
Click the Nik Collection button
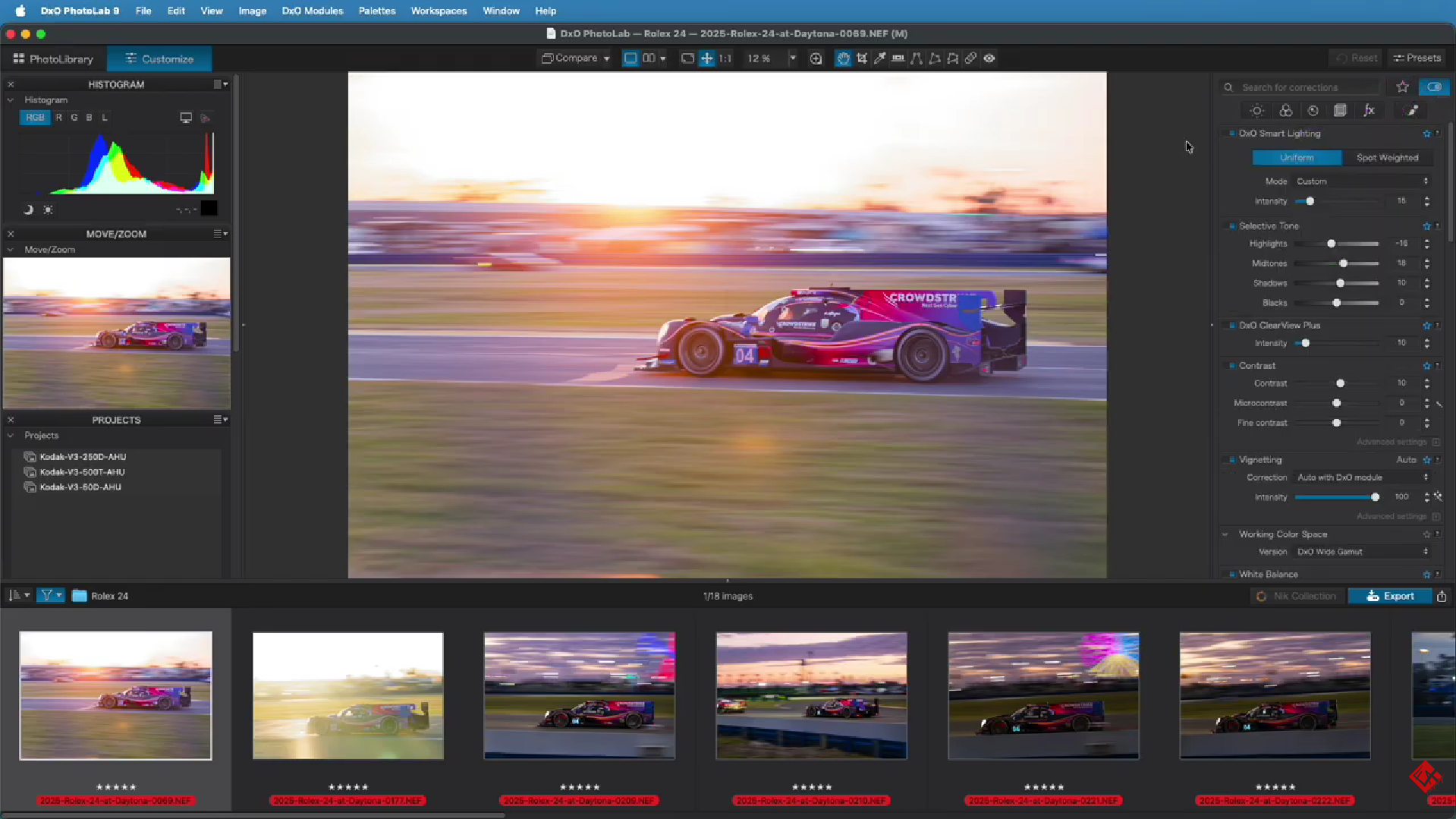point(1296,597)
